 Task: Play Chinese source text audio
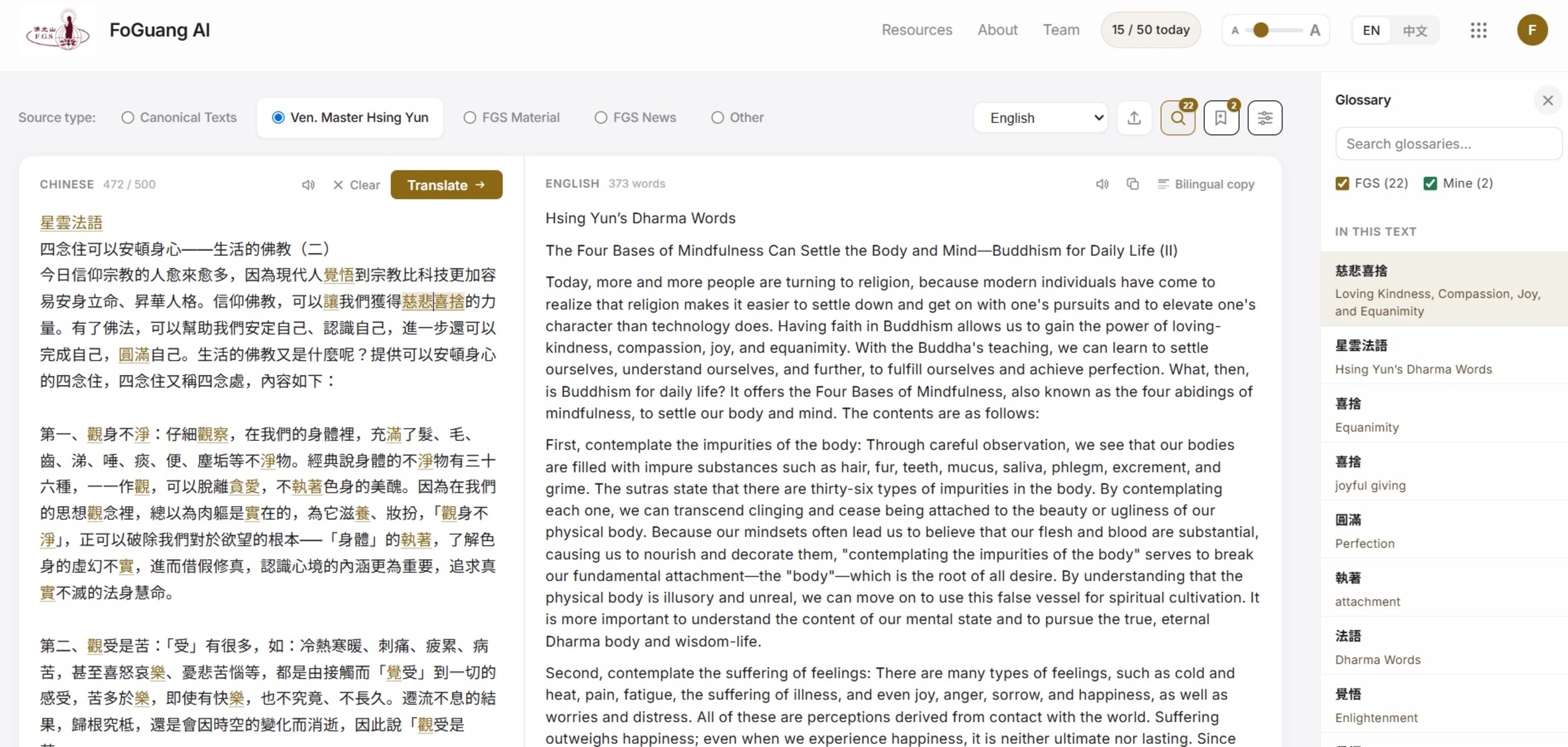point(308,184)
